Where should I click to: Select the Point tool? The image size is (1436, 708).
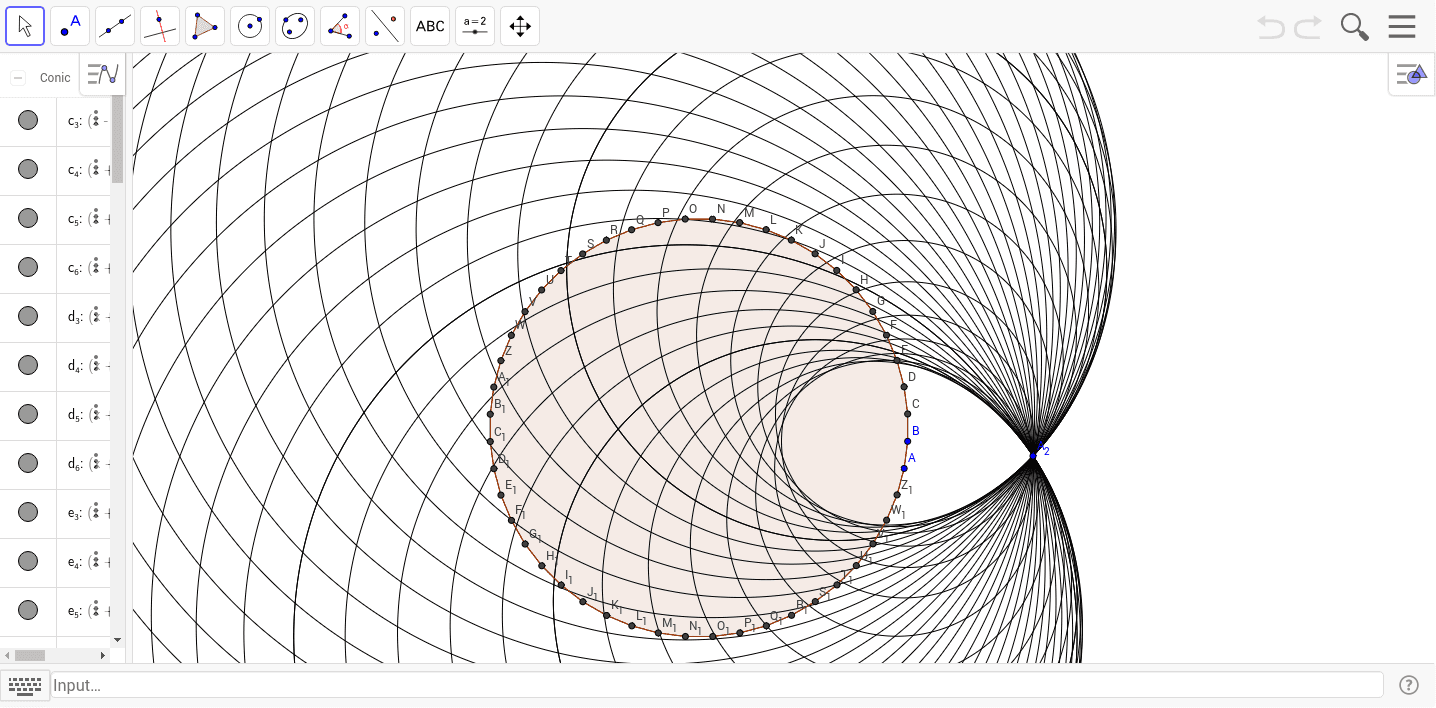point(70,26)
